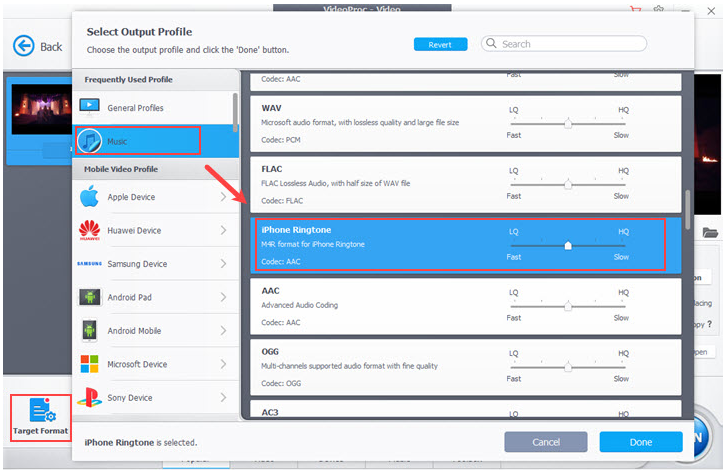Click 'Codec: PCM' text in WAV row
The width and height of the screenshot is (723, 470).
pos(281,140)
